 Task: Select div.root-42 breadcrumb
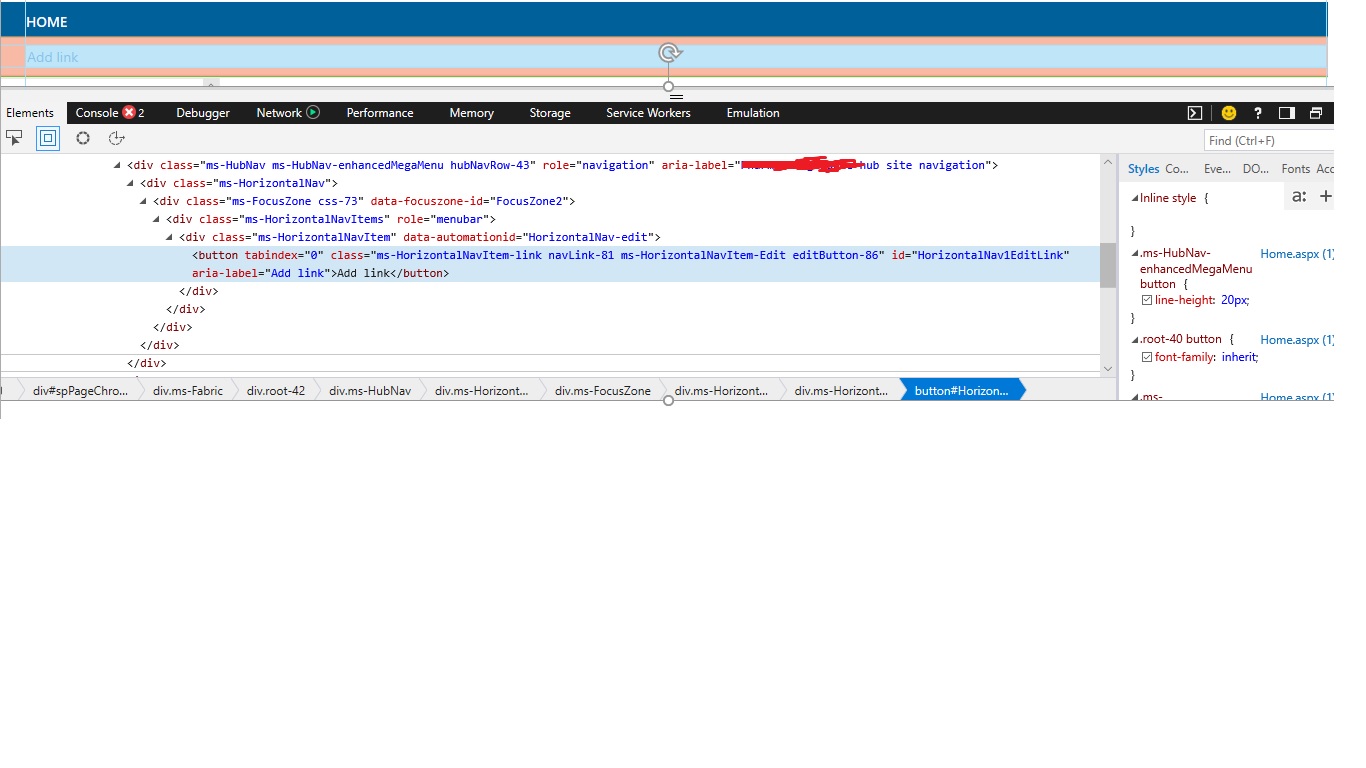click(276, 390)
